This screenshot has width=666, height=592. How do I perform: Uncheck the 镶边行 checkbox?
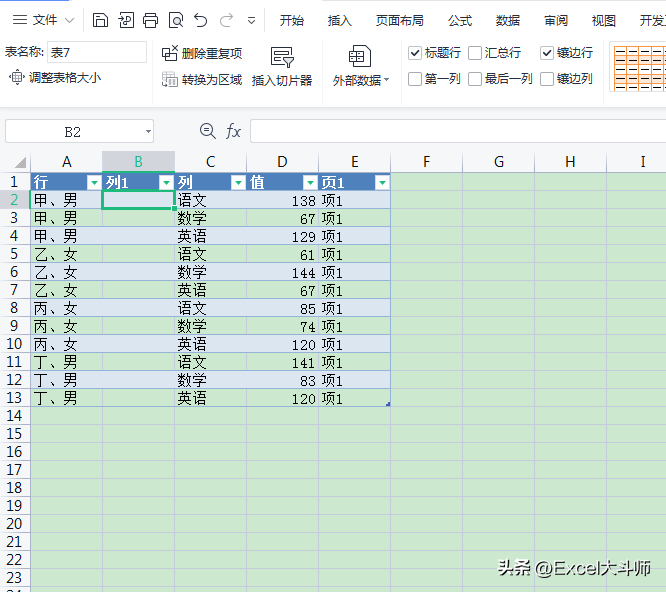point(547,53)
